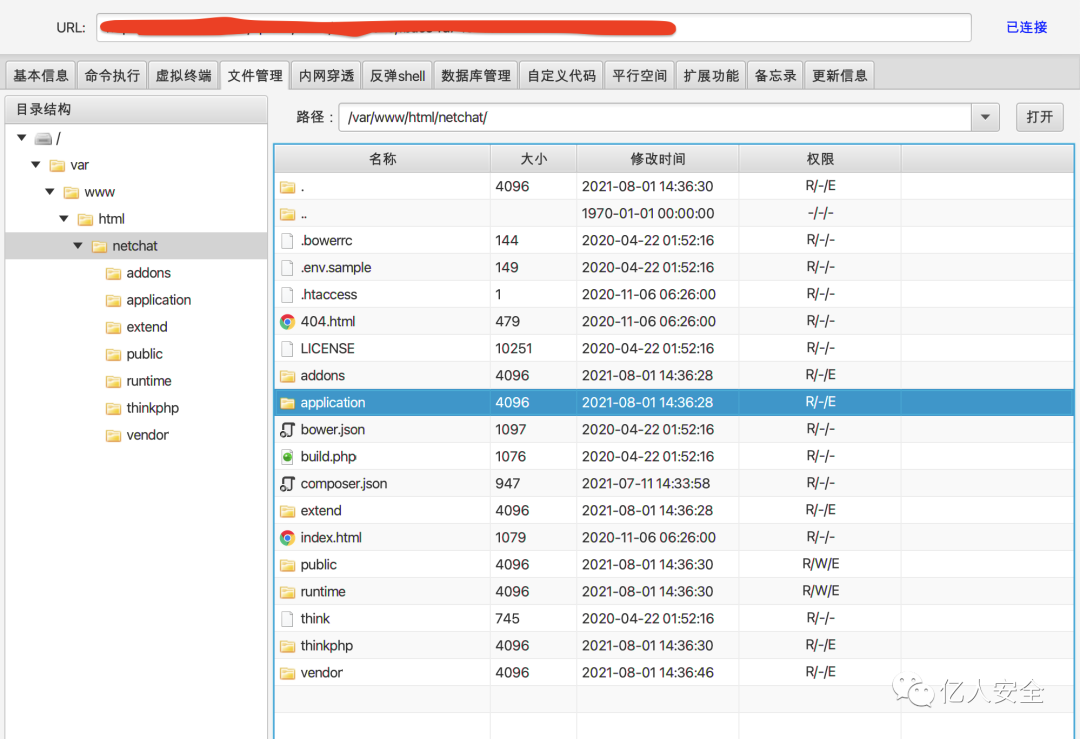Sort by the 修改时间 column header
Viewport: 1080px width, 739px height.
[x=658, y=159]
